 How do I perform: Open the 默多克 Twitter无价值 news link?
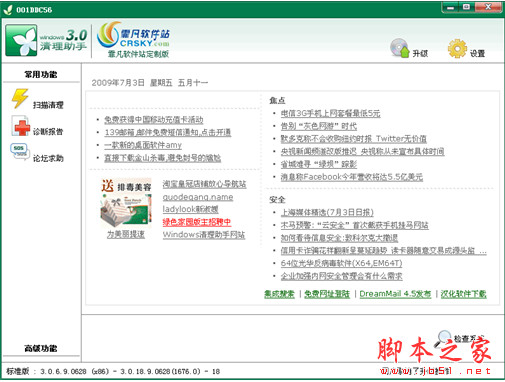[x=354, y=139]
